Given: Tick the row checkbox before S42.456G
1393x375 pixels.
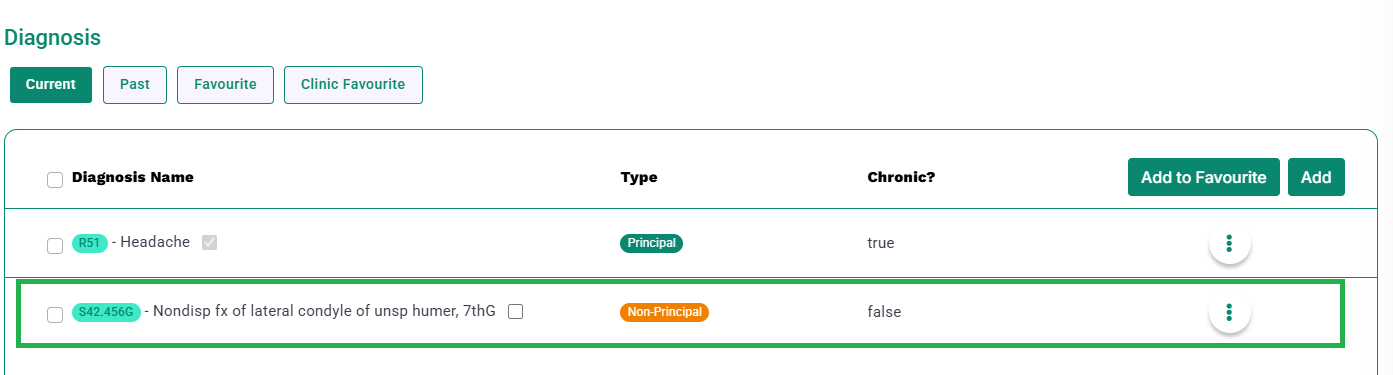Looking at the screenshot, I should (55, 315).
